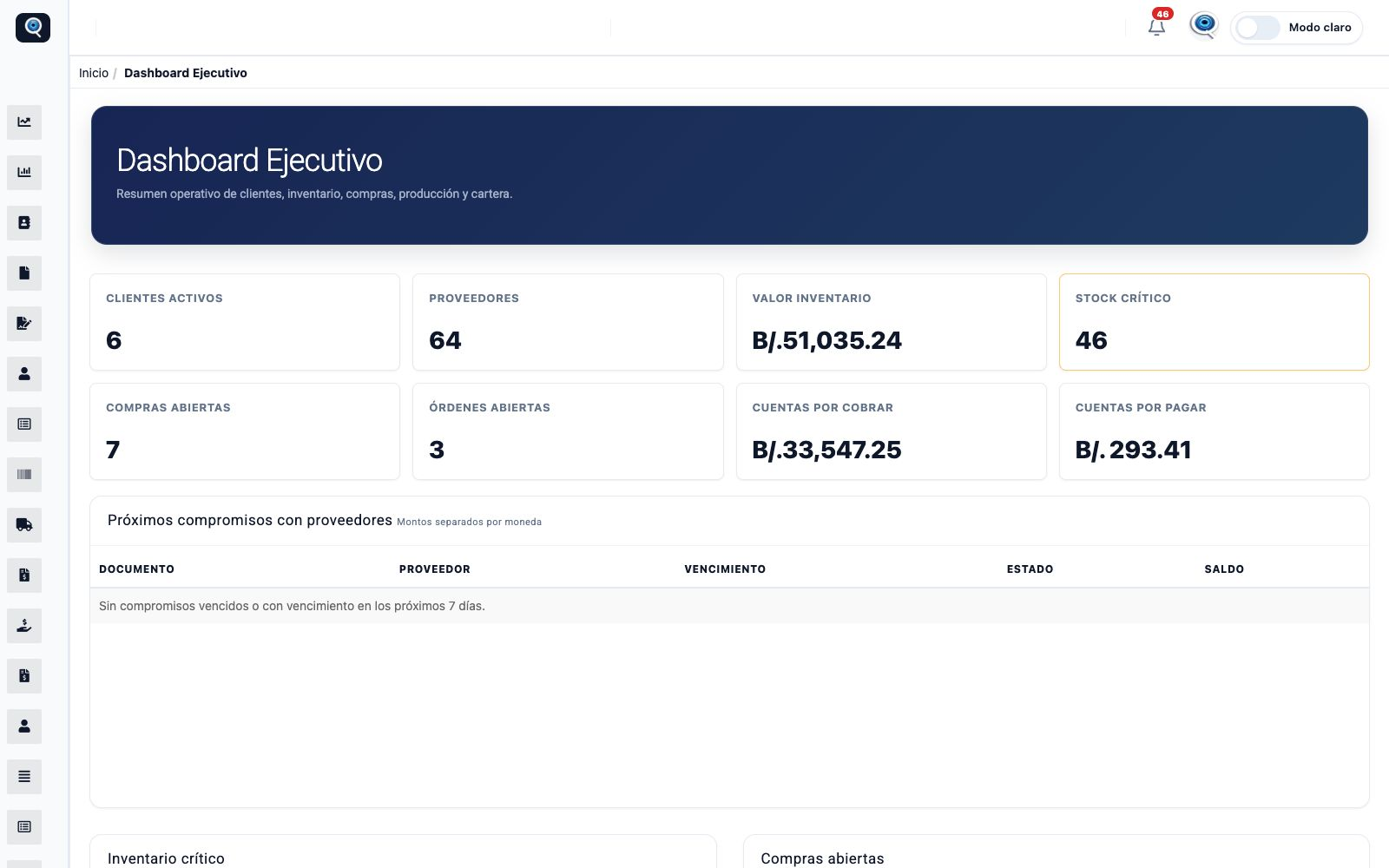
Task: Open the signed contract pen sidebar icon
Action: point(24,324)
